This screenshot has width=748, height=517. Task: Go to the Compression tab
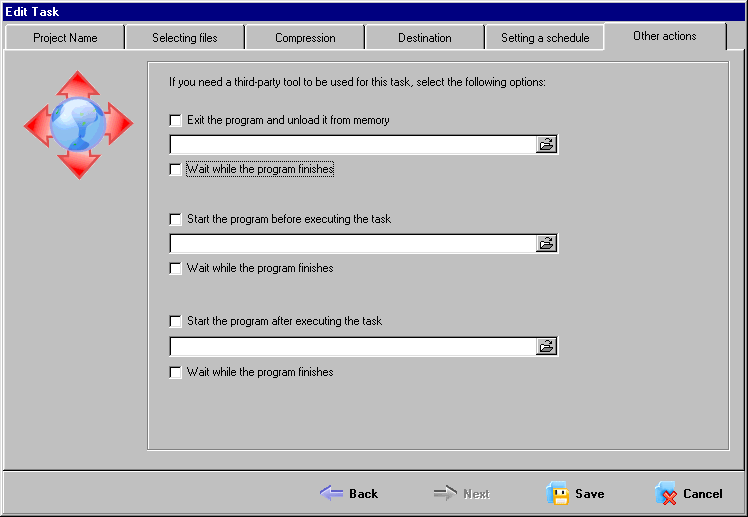(x=305, y=38)
